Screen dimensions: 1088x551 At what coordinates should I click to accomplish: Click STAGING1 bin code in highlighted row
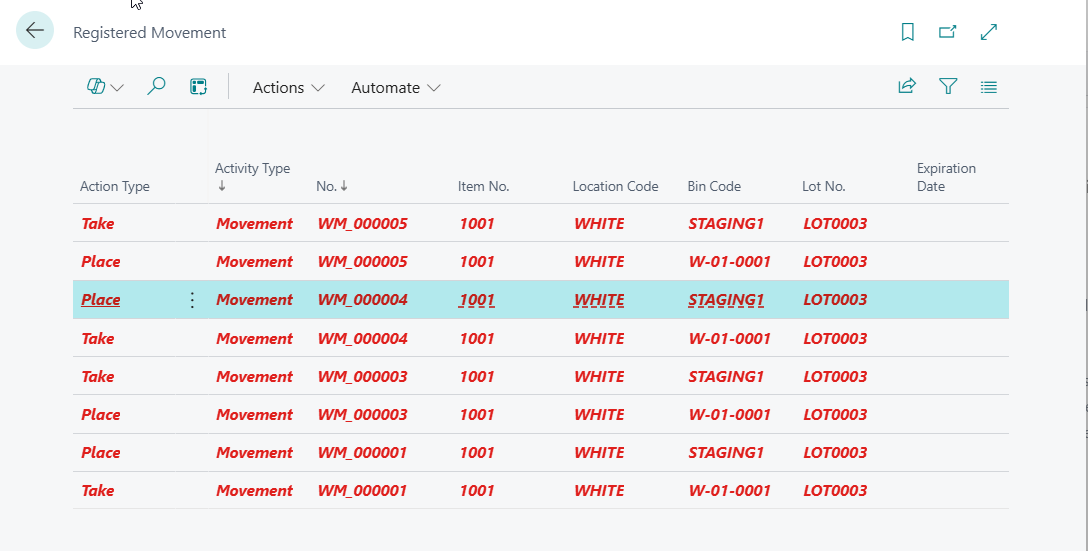pos(726,300)
